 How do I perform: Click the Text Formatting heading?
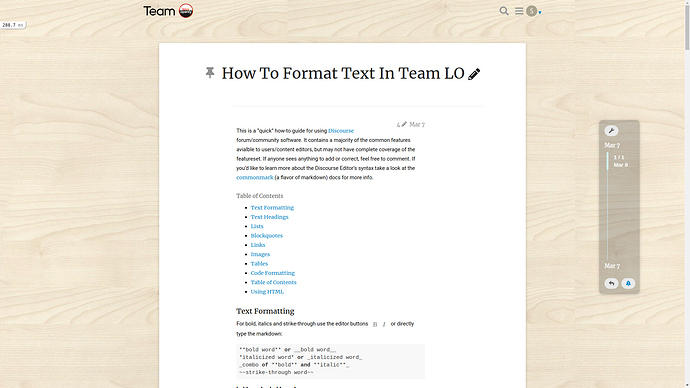[x=265, y=311]
